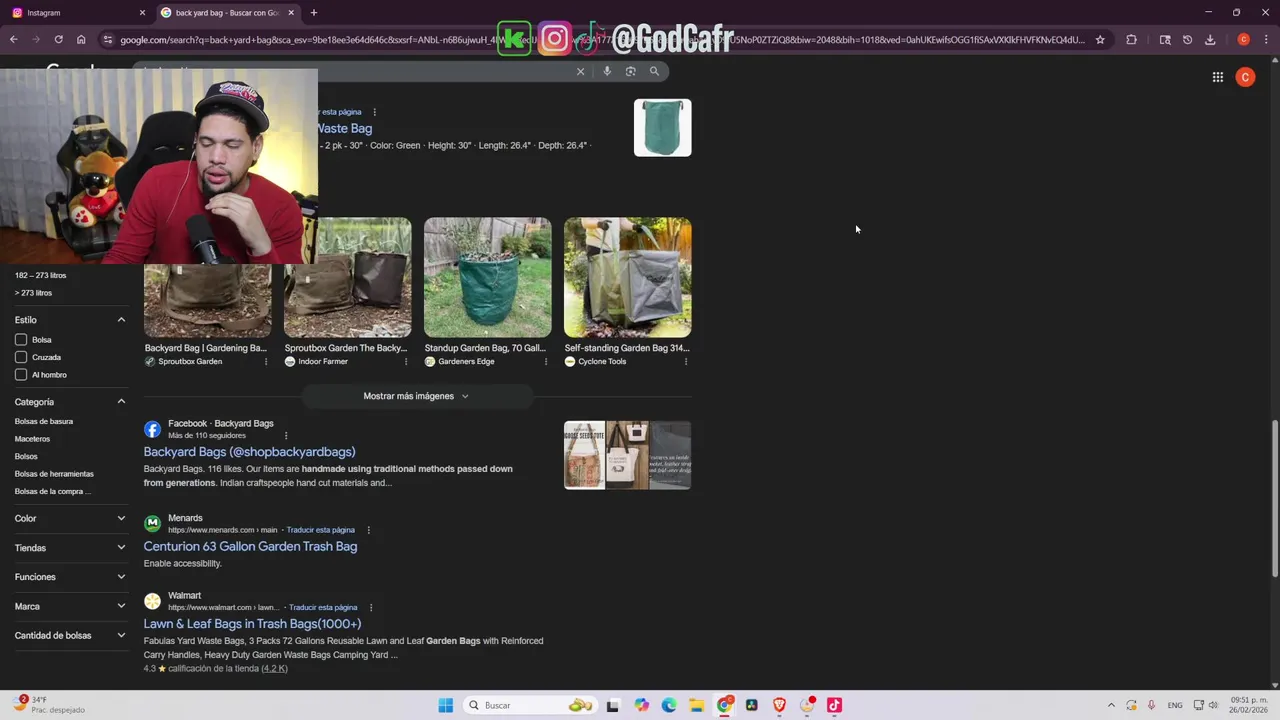Open the Chrome profile avatar in toolbar
1280x720 pixels.
coord(1244,40)
